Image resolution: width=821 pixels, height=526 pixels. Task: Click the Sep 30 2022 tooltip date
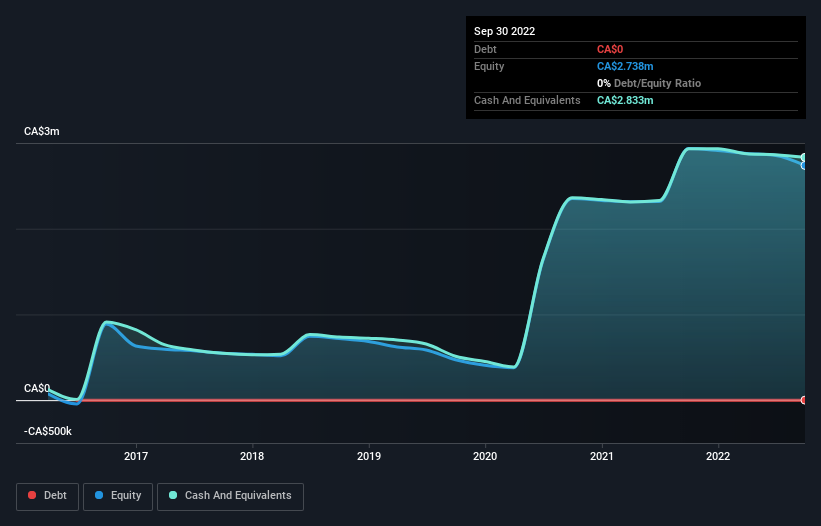pos(505,31)
